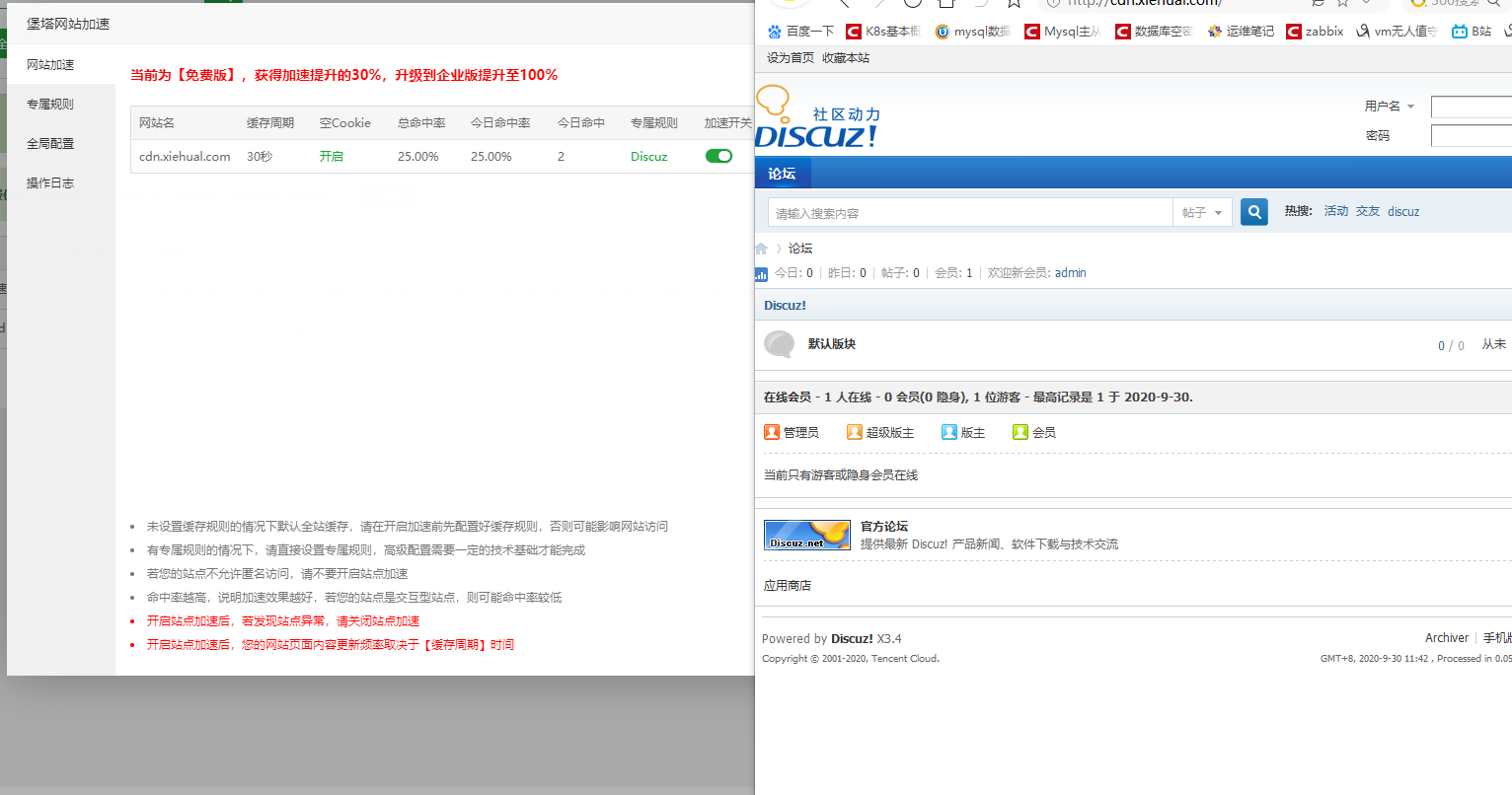Click the home breadcrumb icon
1512x795 pixels.
click(x=762, y=249)
